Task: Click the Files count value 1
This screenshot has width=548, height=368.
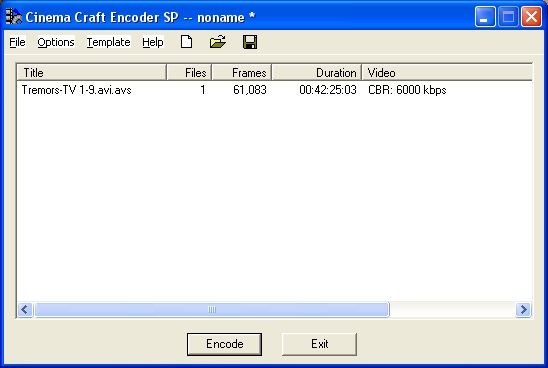Action: [202, 90]
